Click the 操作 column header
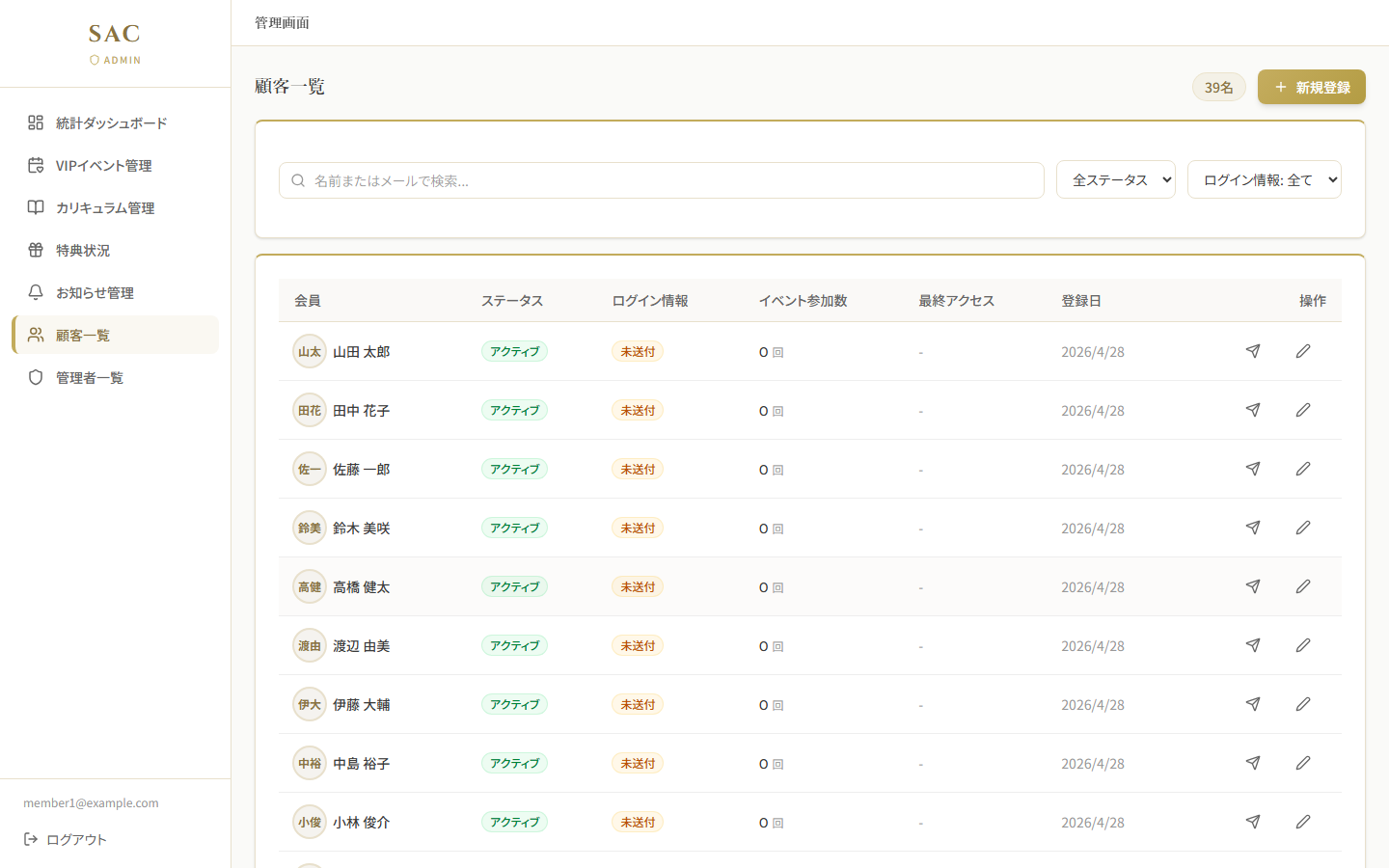 [1313, 301]
